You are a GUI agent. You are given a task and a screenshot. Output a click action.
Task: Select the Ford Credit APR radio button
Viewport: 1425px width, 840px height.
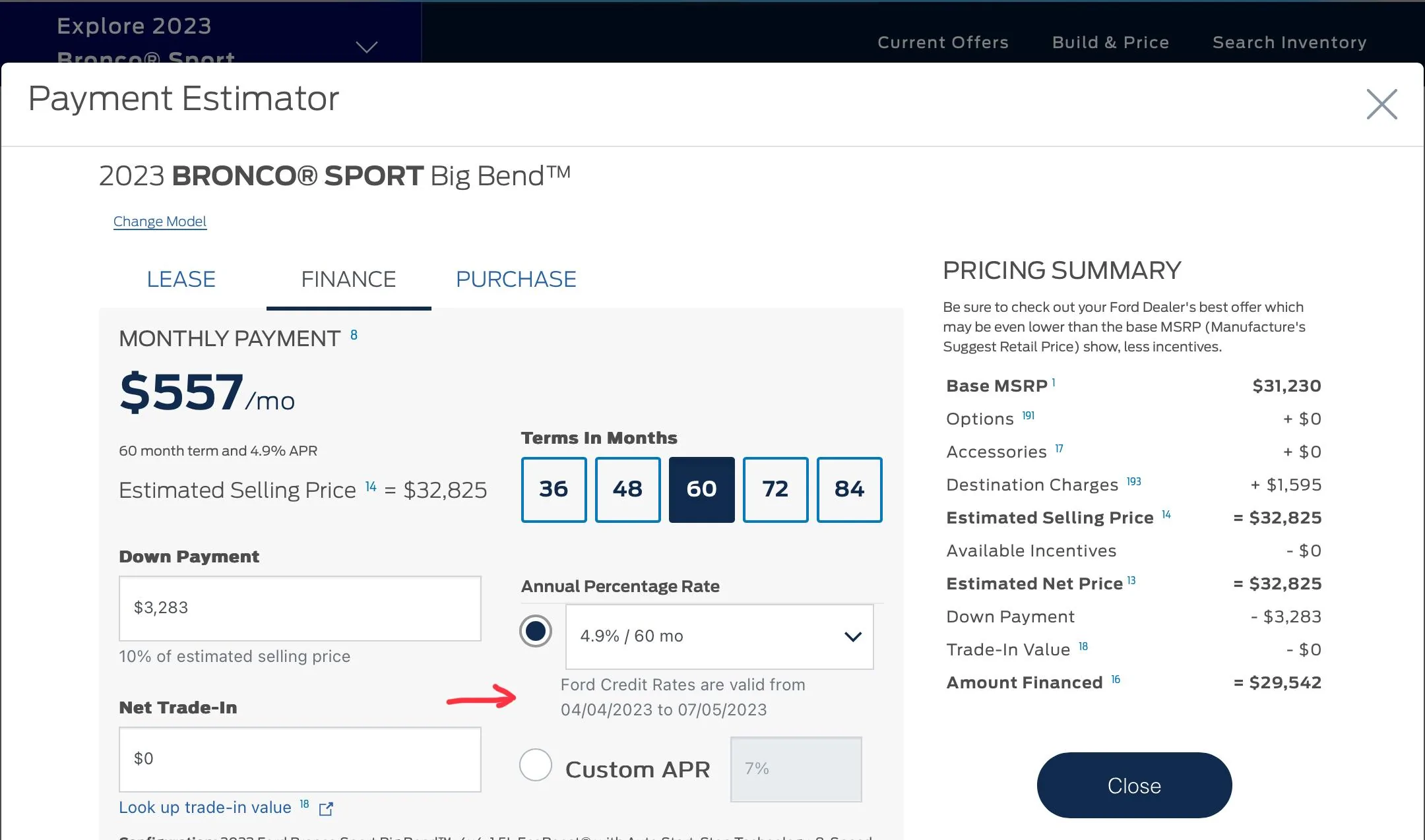pos(536,631)
